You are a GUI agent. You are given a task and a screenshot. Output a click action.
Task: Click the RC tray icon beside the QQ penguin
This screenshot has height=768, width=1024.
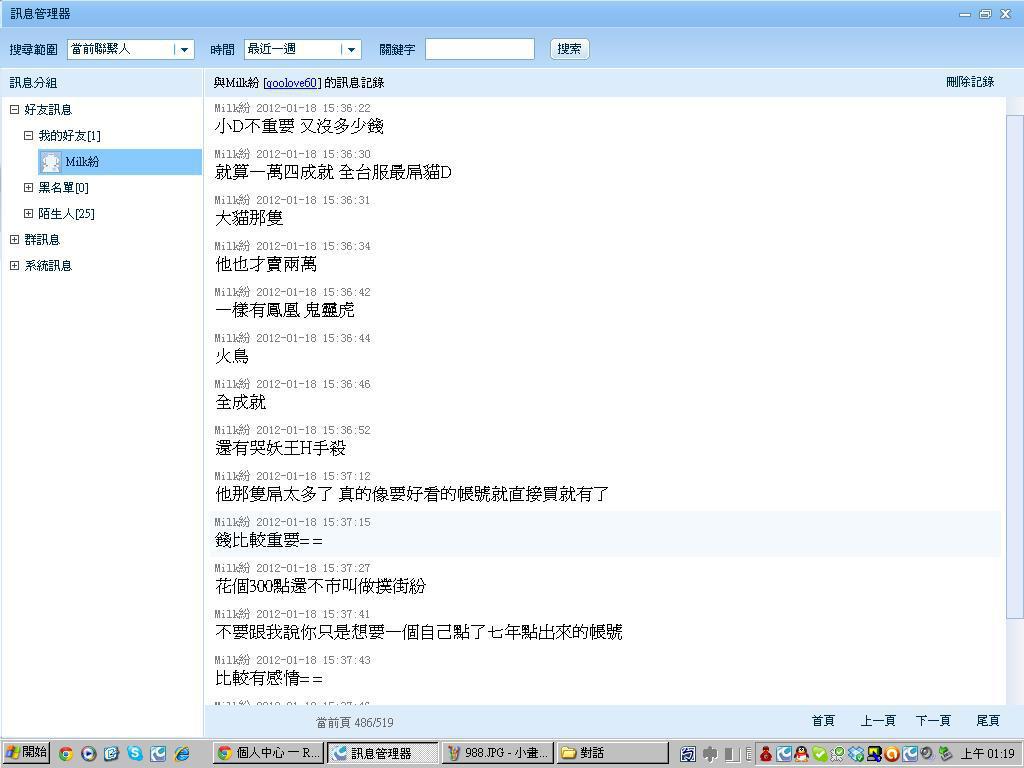(x=784, y=754)
